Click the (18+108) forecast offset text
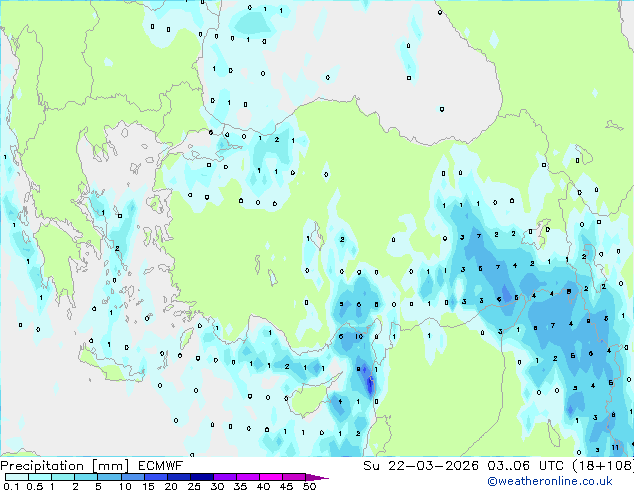 (603, 466)
